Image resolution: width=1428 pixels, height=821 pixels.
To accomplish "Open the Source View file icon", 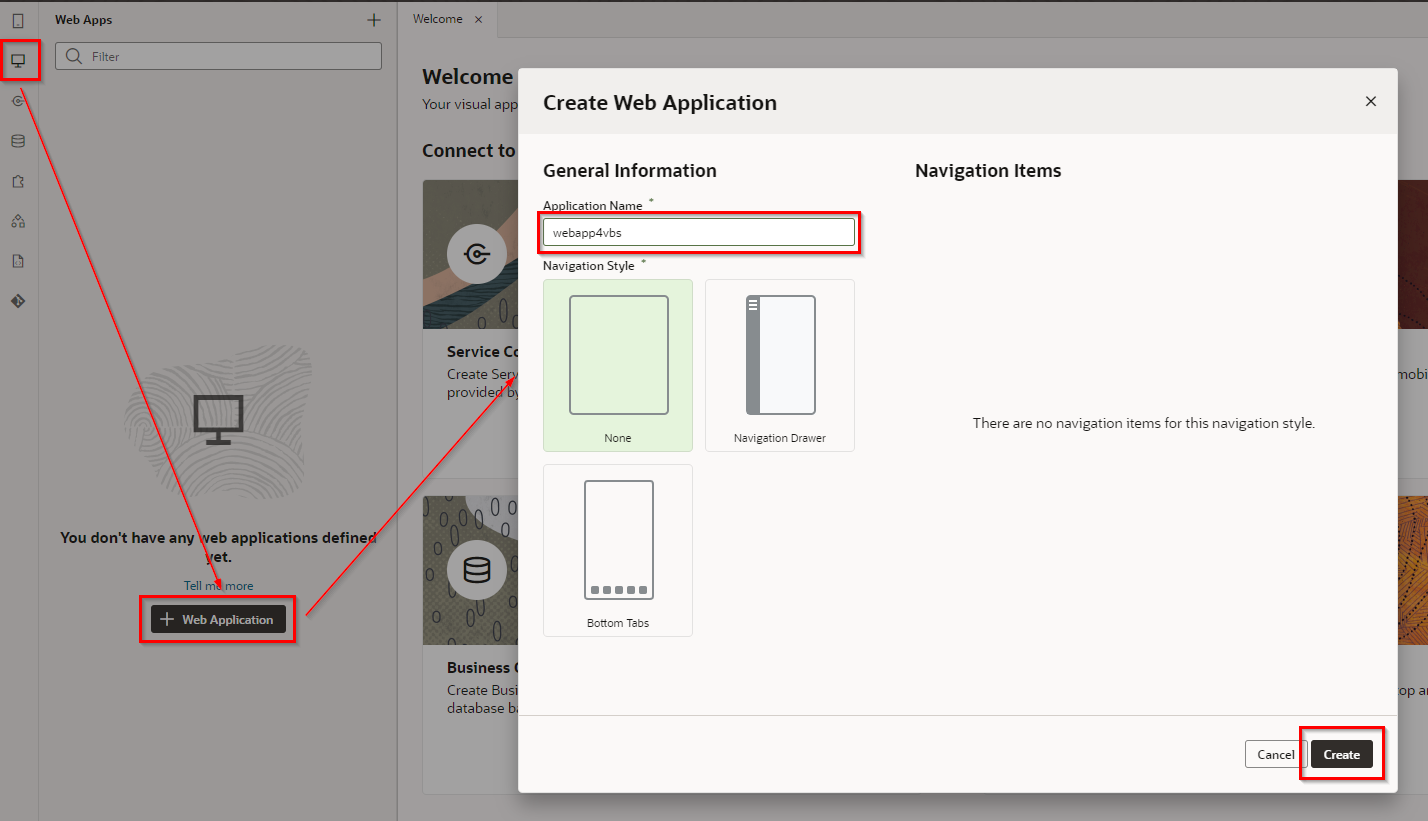I will coord(18,261).
